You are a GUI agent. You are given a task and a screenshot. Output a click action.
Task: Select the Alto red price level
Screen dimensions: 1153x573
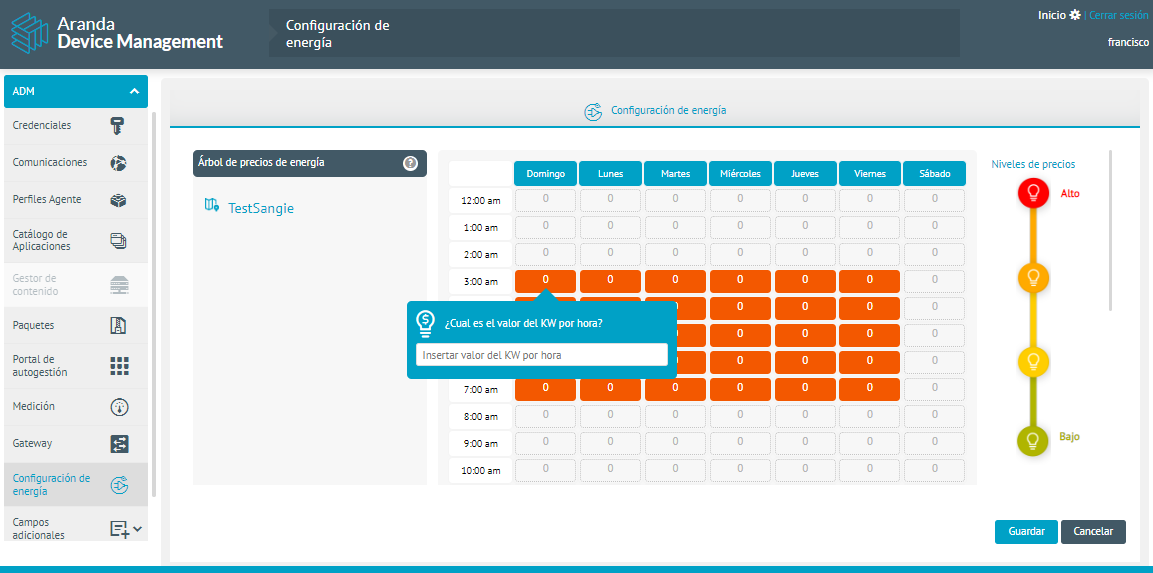click(1032, 193)
